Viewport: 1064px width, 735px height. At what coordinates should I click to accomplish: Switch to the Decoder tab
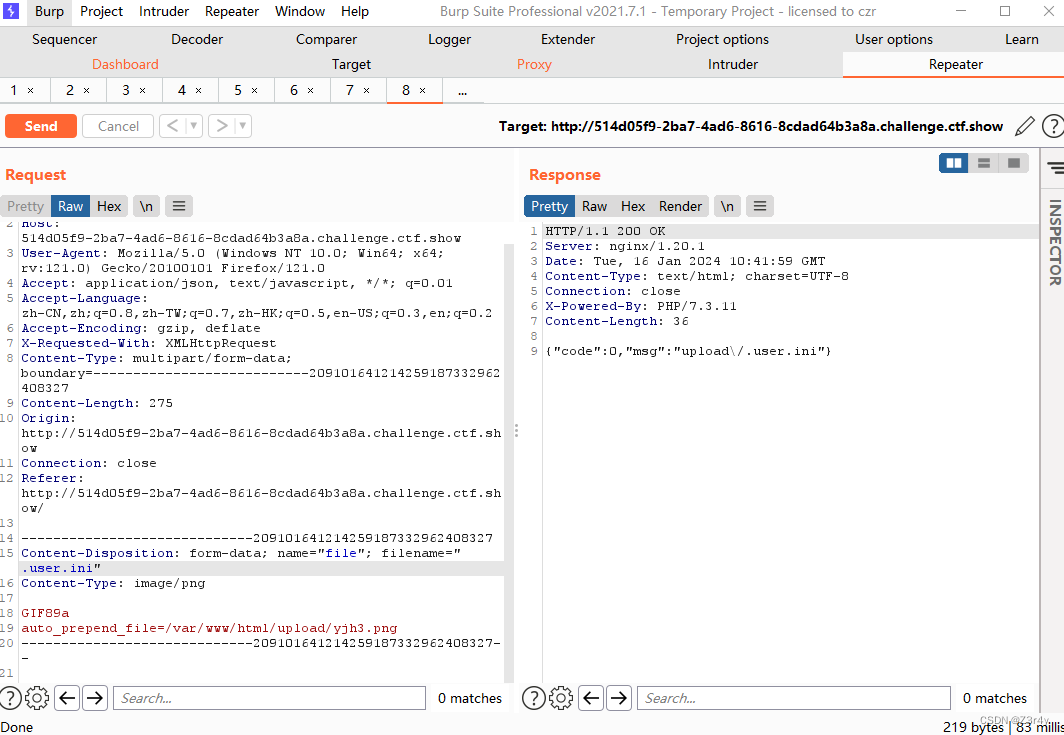[197, 39]
